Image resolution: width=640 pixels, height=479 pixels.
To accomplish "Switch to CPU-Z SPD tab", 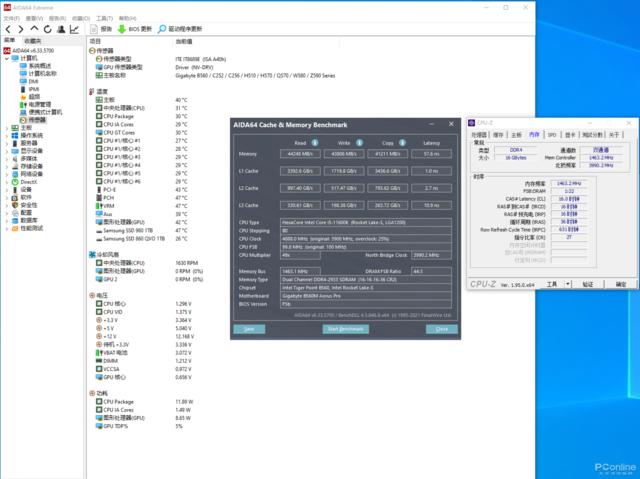I will (x=552, y=135).
